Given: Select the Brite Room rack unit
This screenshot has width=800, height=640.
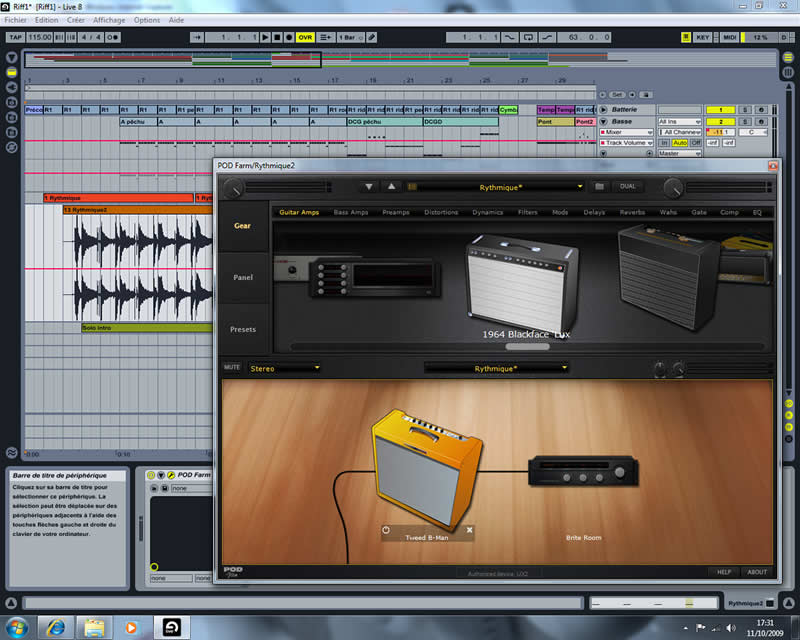Looking at the screenshot, I should tap(583, 472).
